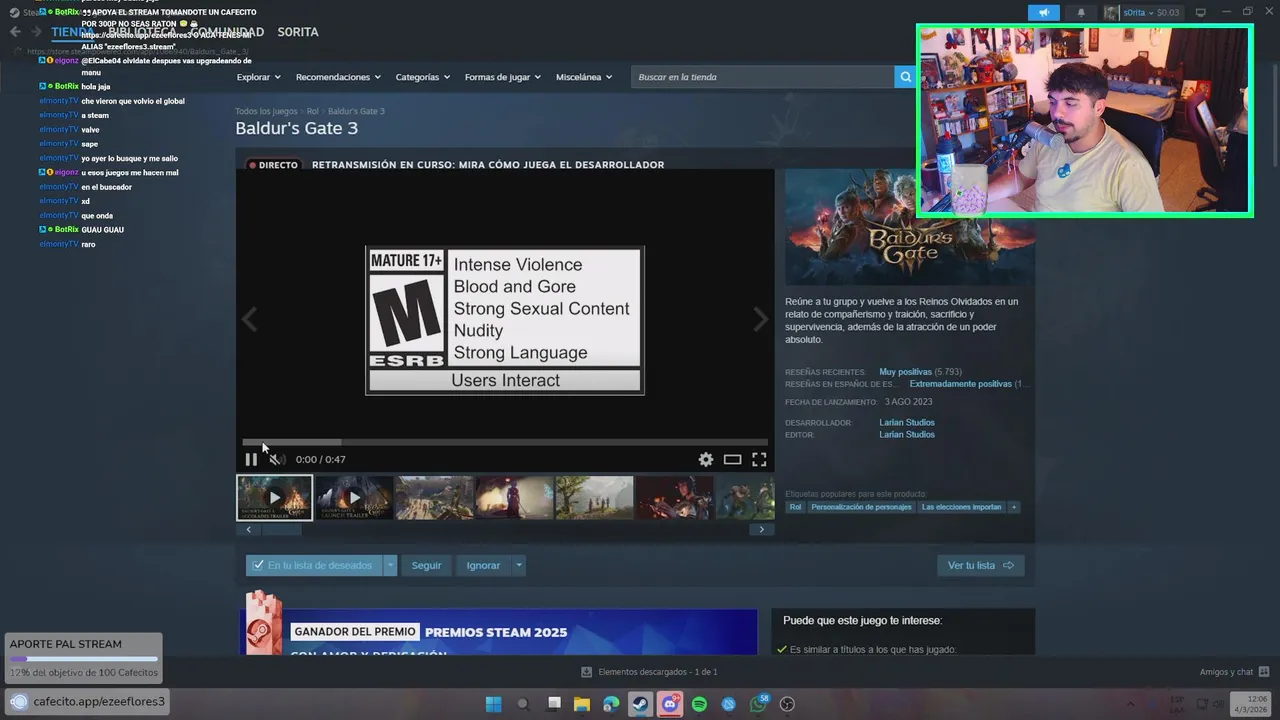Open 'Todos los juegos' breadcrumb
Viewport: 1280px width, 720px height.
pyautogui.click(x=266, y=111)
